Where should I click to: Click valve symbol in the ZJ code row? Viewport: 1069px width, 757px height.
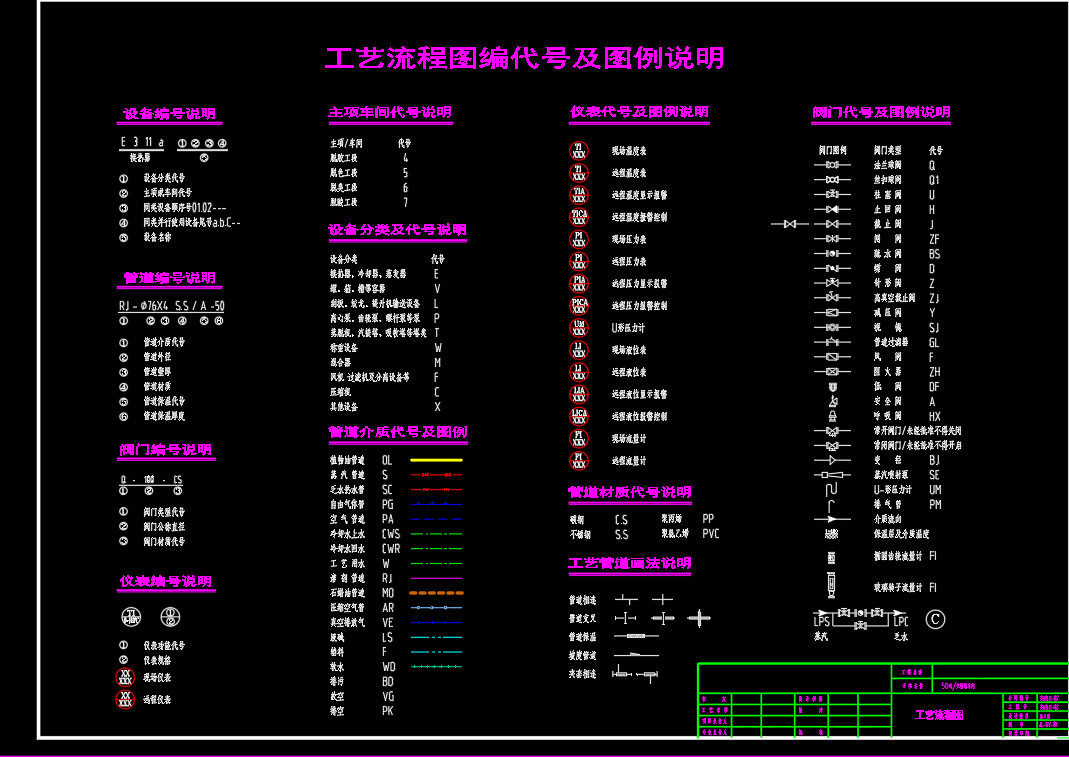832,297
